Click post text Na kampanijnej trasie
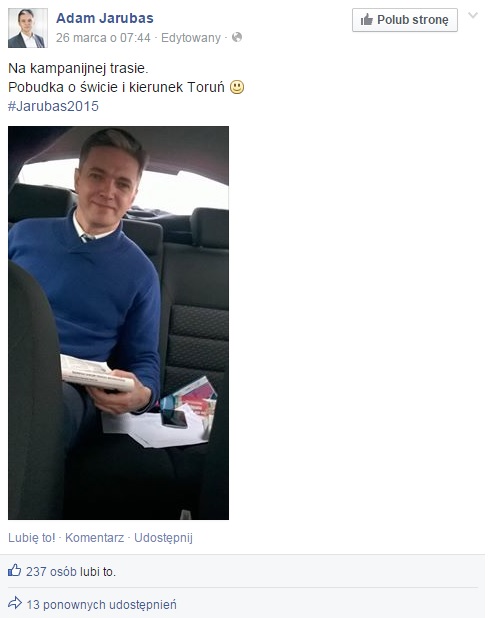The image size is (488, 618). (x=78, y=69)
